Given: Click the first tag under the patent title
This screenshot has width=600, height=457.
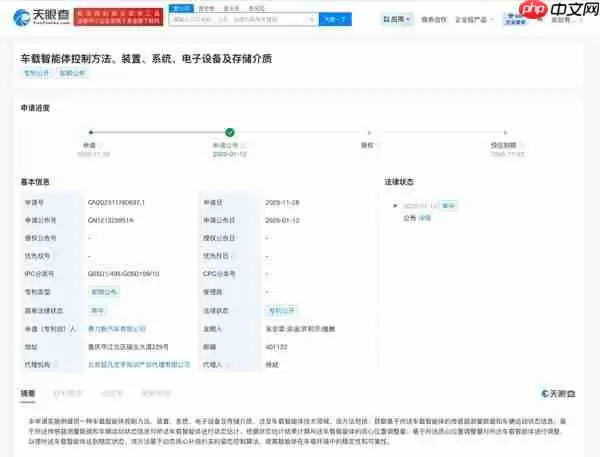Looking at the screenshot, I should (36, 73).
